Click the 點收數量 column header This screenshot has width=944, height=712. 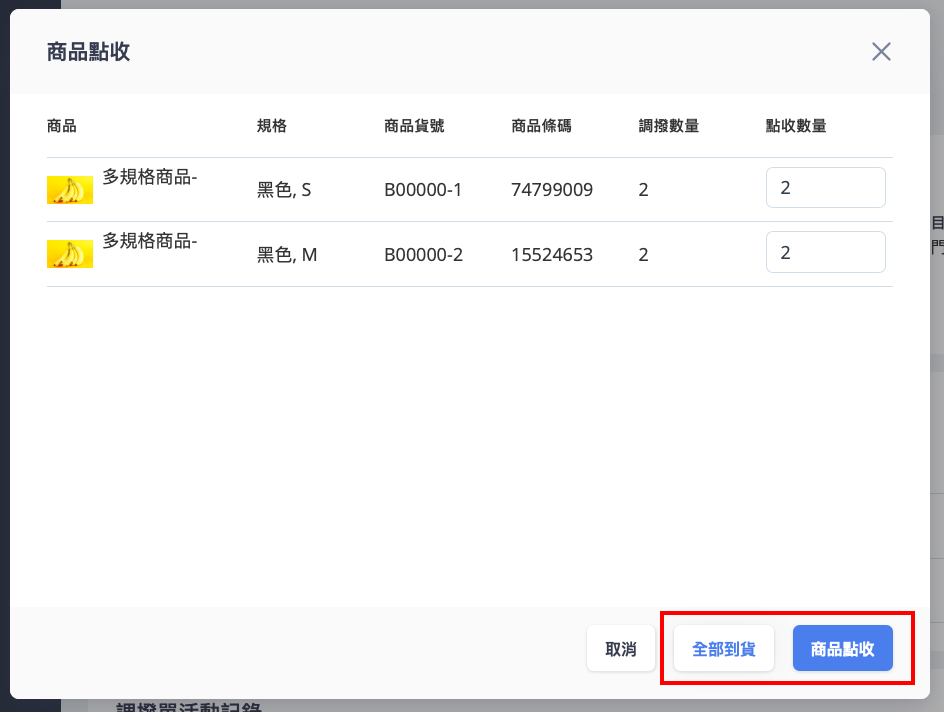[796, 126]
